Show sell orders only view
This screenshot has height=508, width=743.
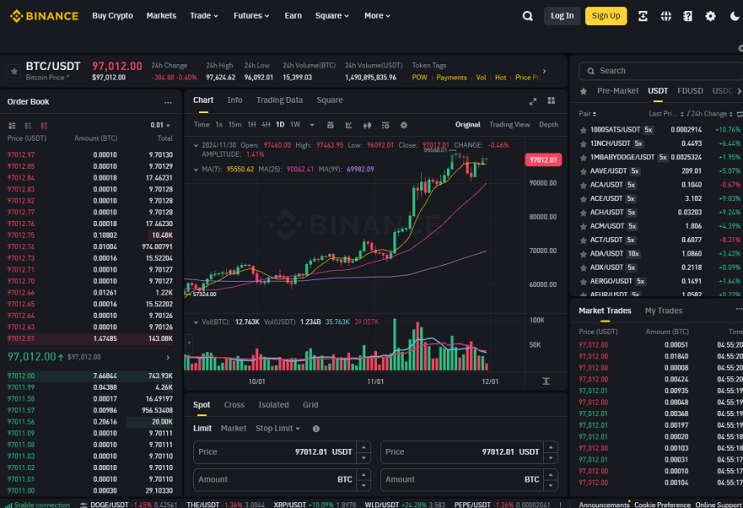pos(44,126)
